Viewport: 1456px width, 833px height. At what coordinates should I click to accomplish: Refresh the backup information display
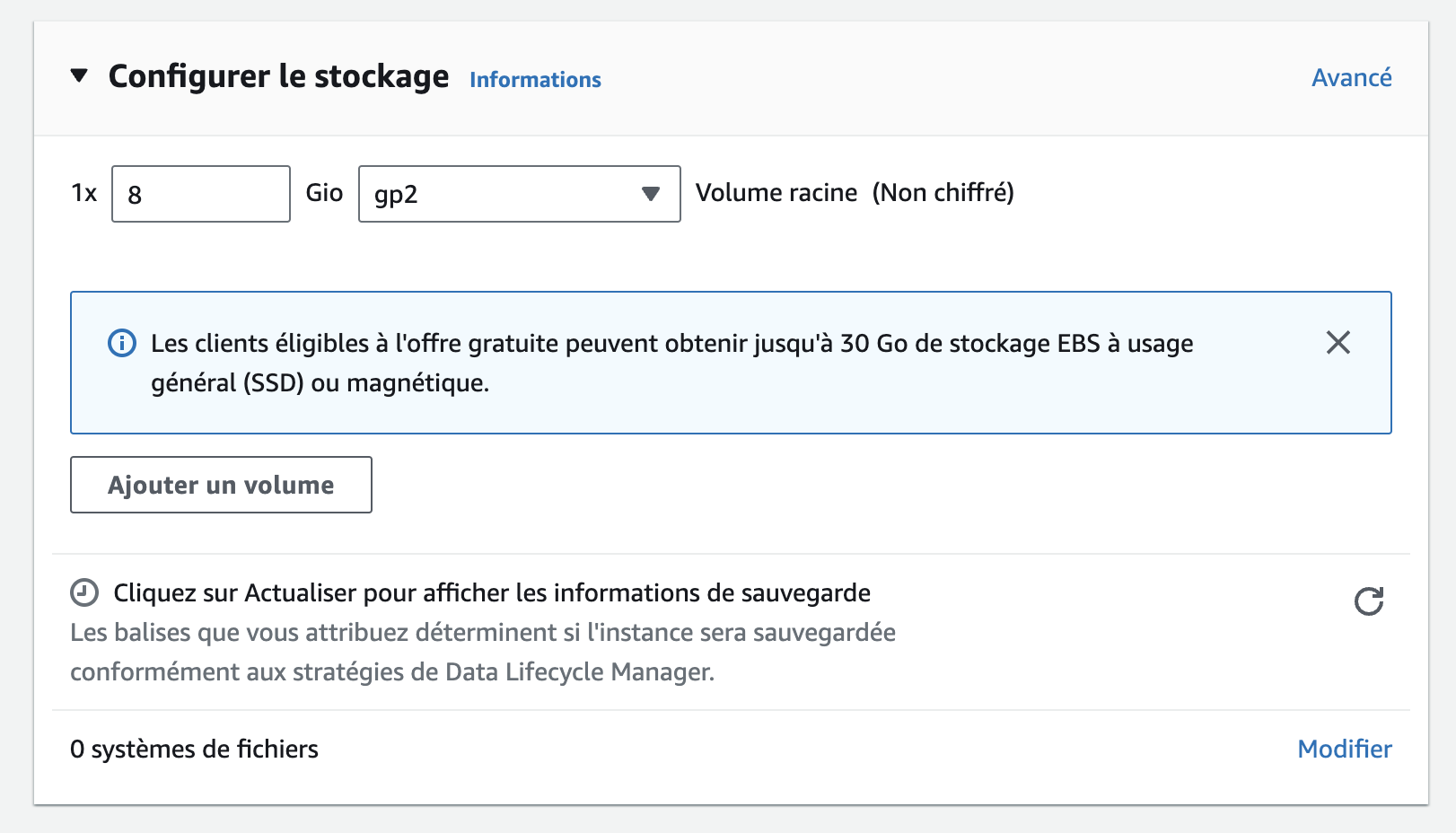[x=1366, y=601]
